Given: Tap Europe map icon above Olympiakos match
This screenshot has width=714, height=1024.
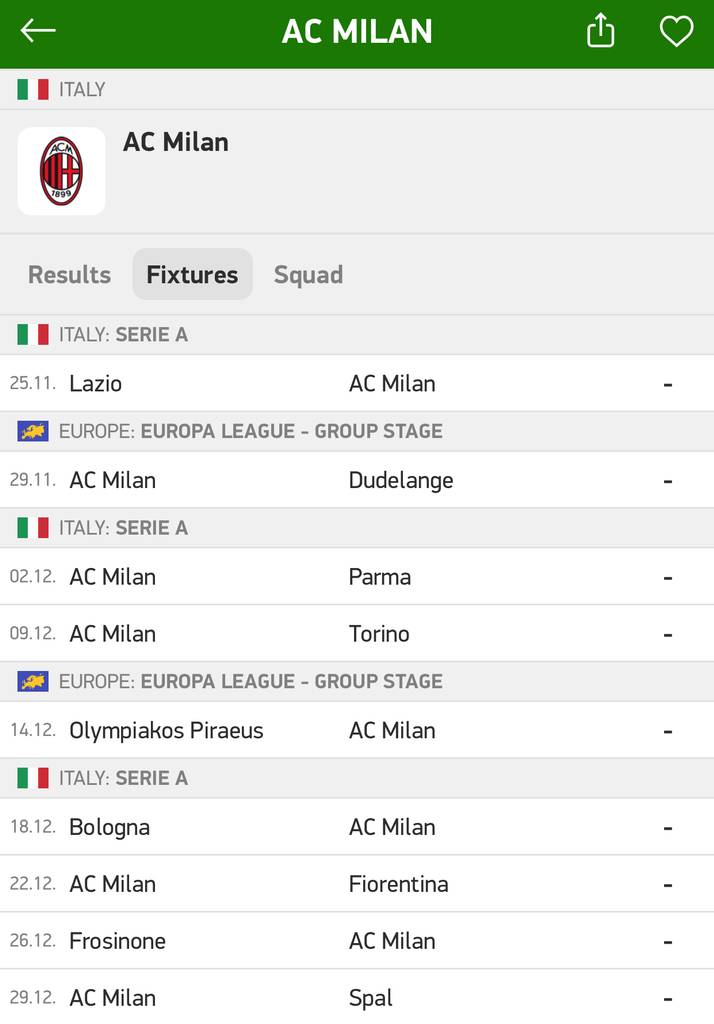Looking at the screenshot, I should tap(33, 681).
